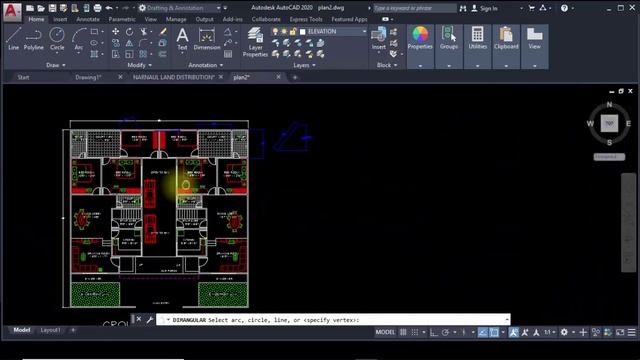The image size is (640, 360).
Task: Select the Trim tool in Modify panel
Action: pos(144,31)
